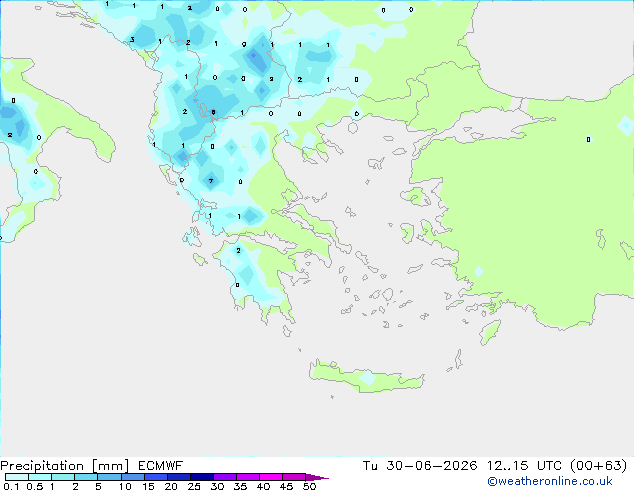Click legend tick label '0.5'
Image resolution: width=634 pixels, height=490 pixels.
tap(35, 486)
